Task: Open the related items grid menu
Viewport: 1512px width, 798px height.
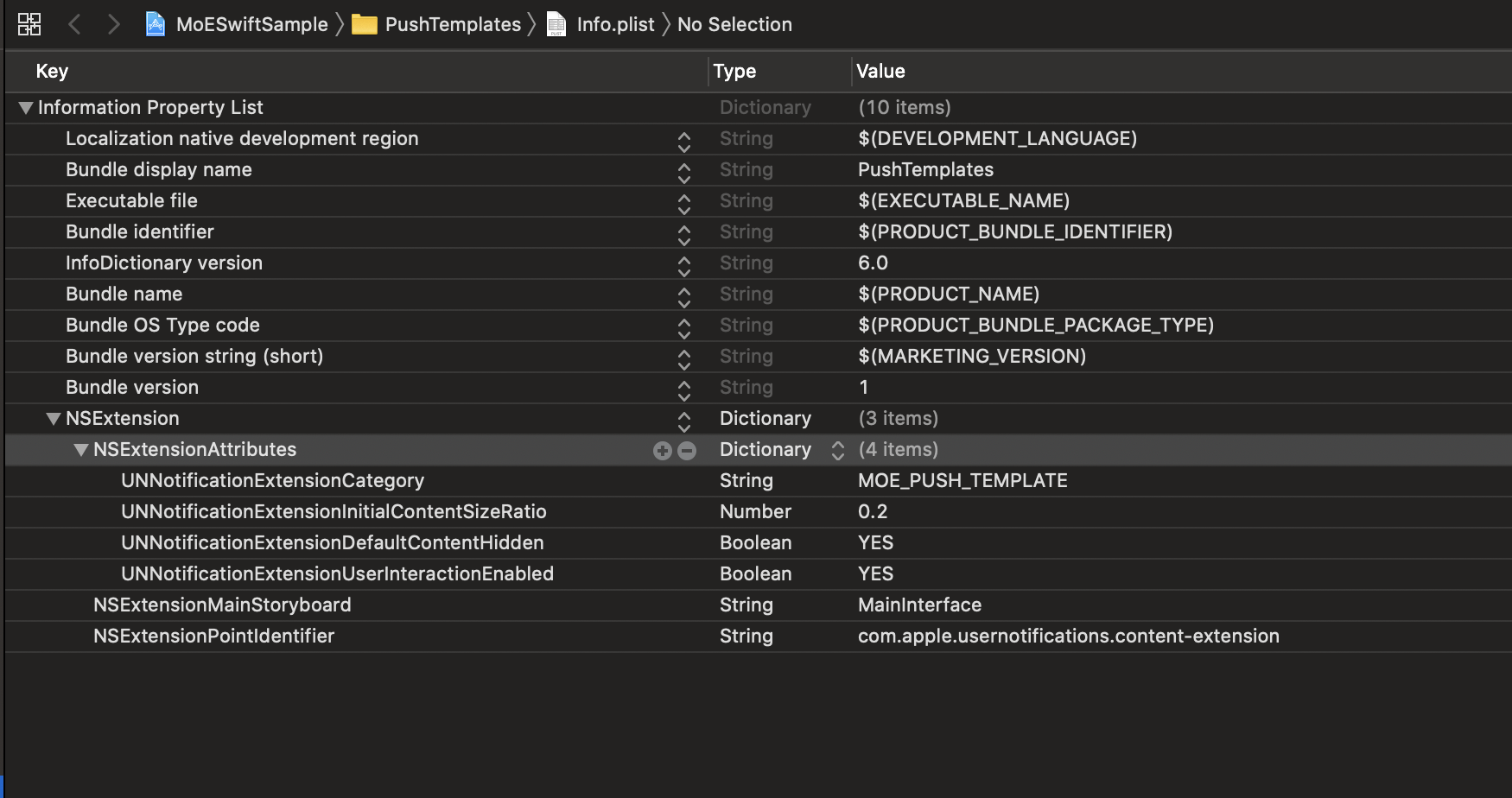Action: point(29,24)
